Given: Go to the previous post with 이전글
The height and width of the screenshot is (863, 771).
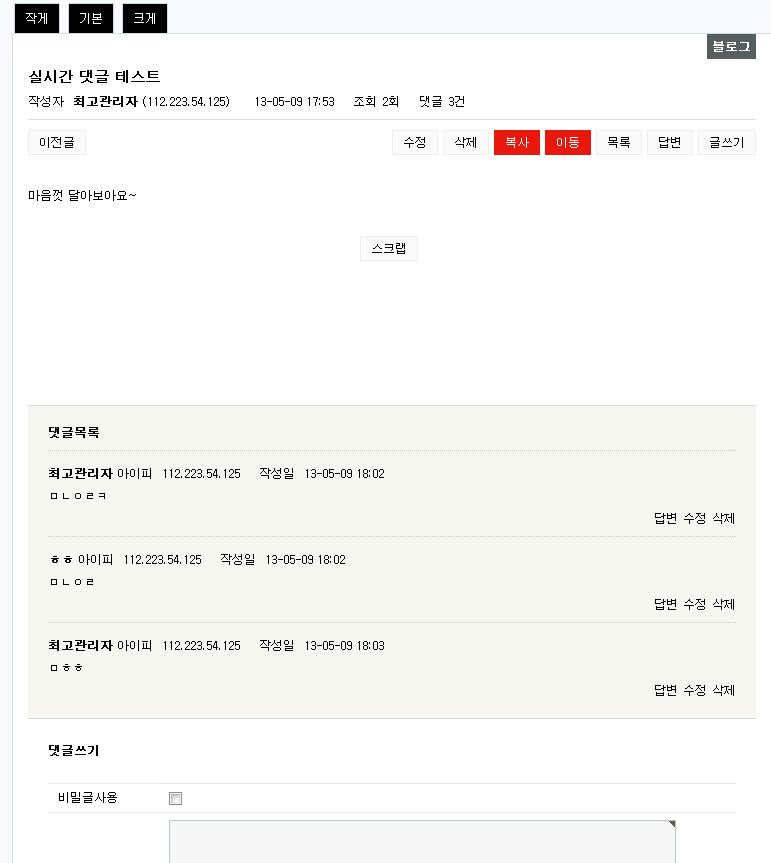Looking at the screenshot, I should tap(57, 143).
